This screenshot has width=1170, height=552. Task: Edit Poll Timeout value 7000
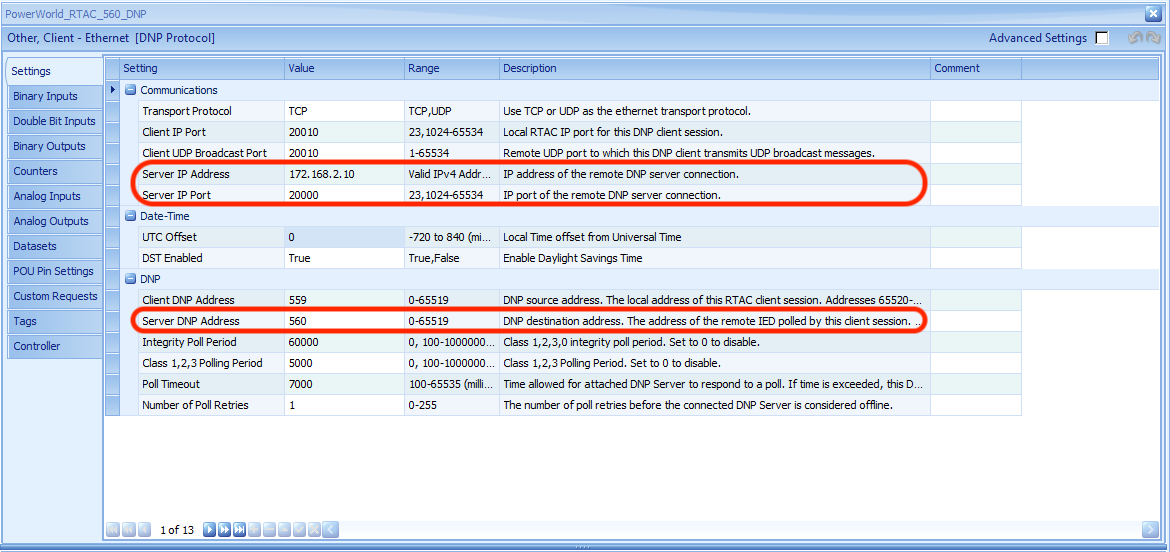pyautogui.click(x=344, y=384)
